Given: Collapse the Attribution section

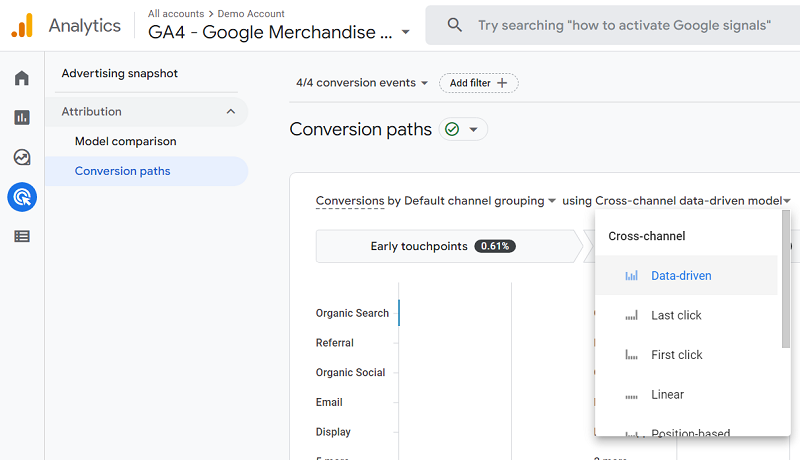Looking at the screenshot, I should pos(231,111).
